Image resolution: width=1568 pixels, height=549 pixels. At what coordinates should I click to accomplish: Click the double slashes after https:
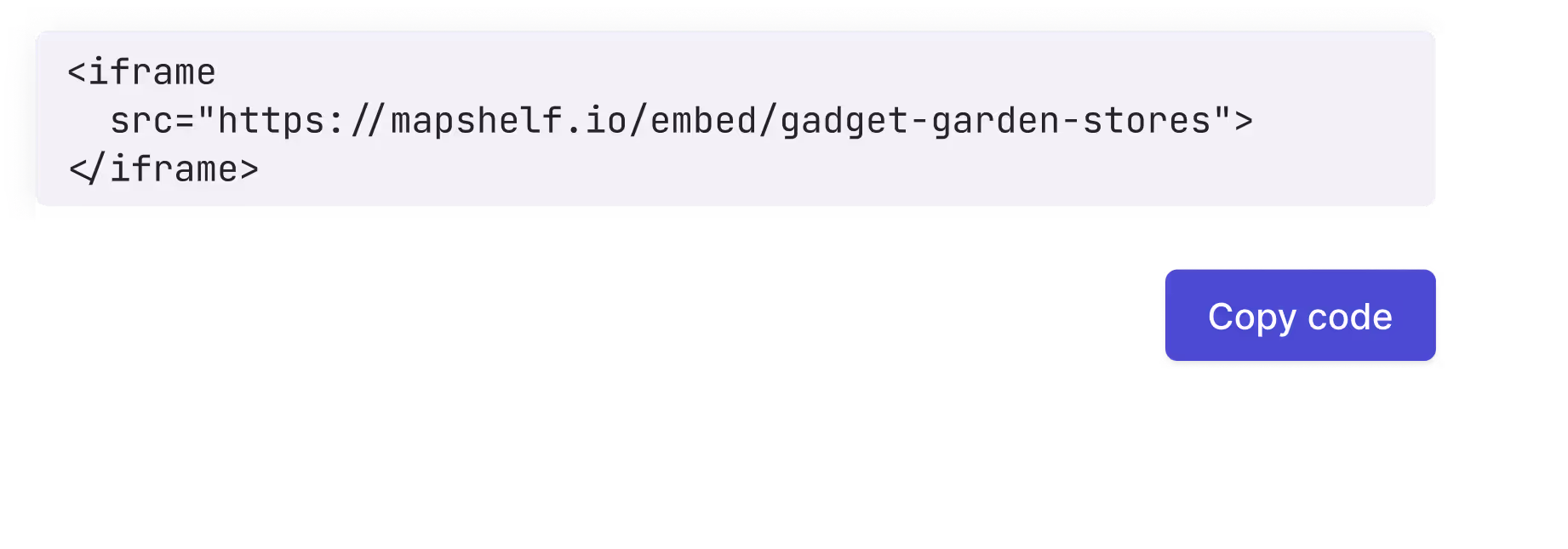coord(368,120)
